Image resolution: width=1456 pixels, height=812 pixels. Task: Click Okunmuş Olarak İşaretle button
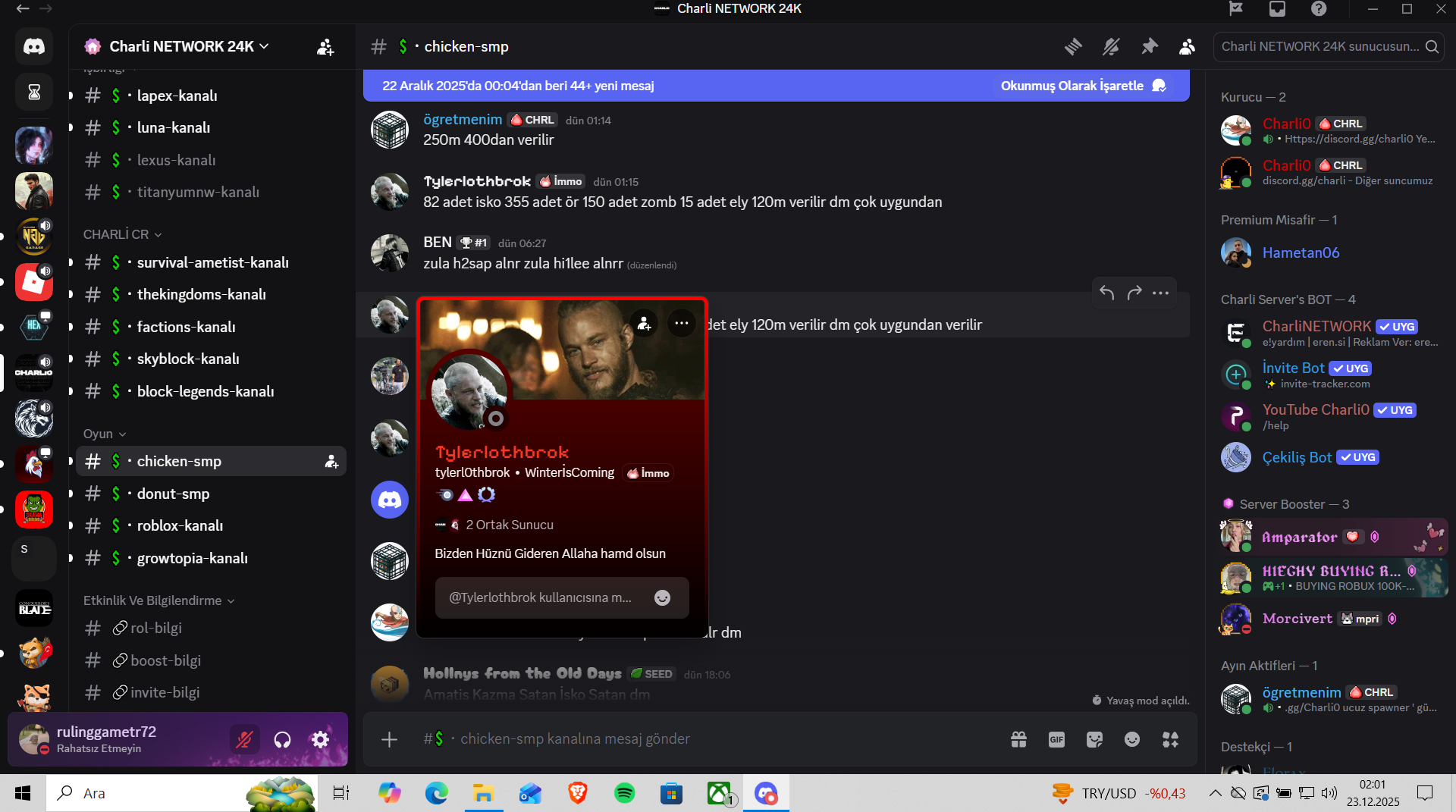click(x=1083, y=86)
